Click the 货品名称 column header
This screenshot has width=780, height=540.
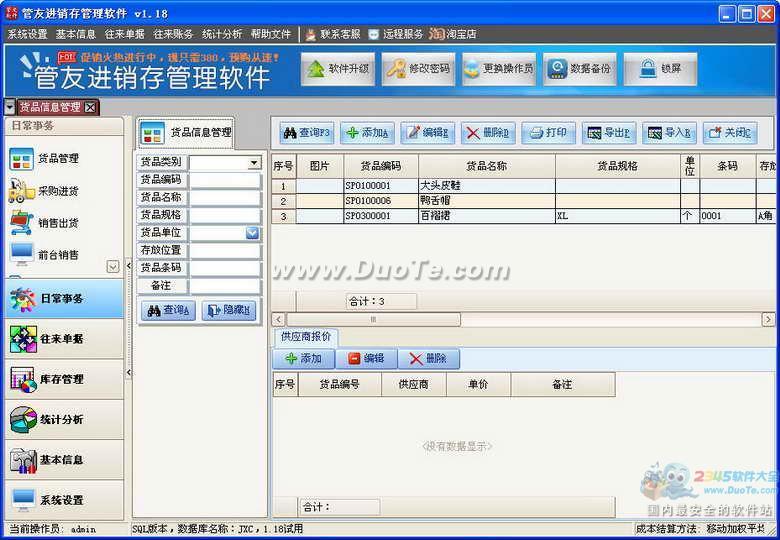click(x=487, y=166)
